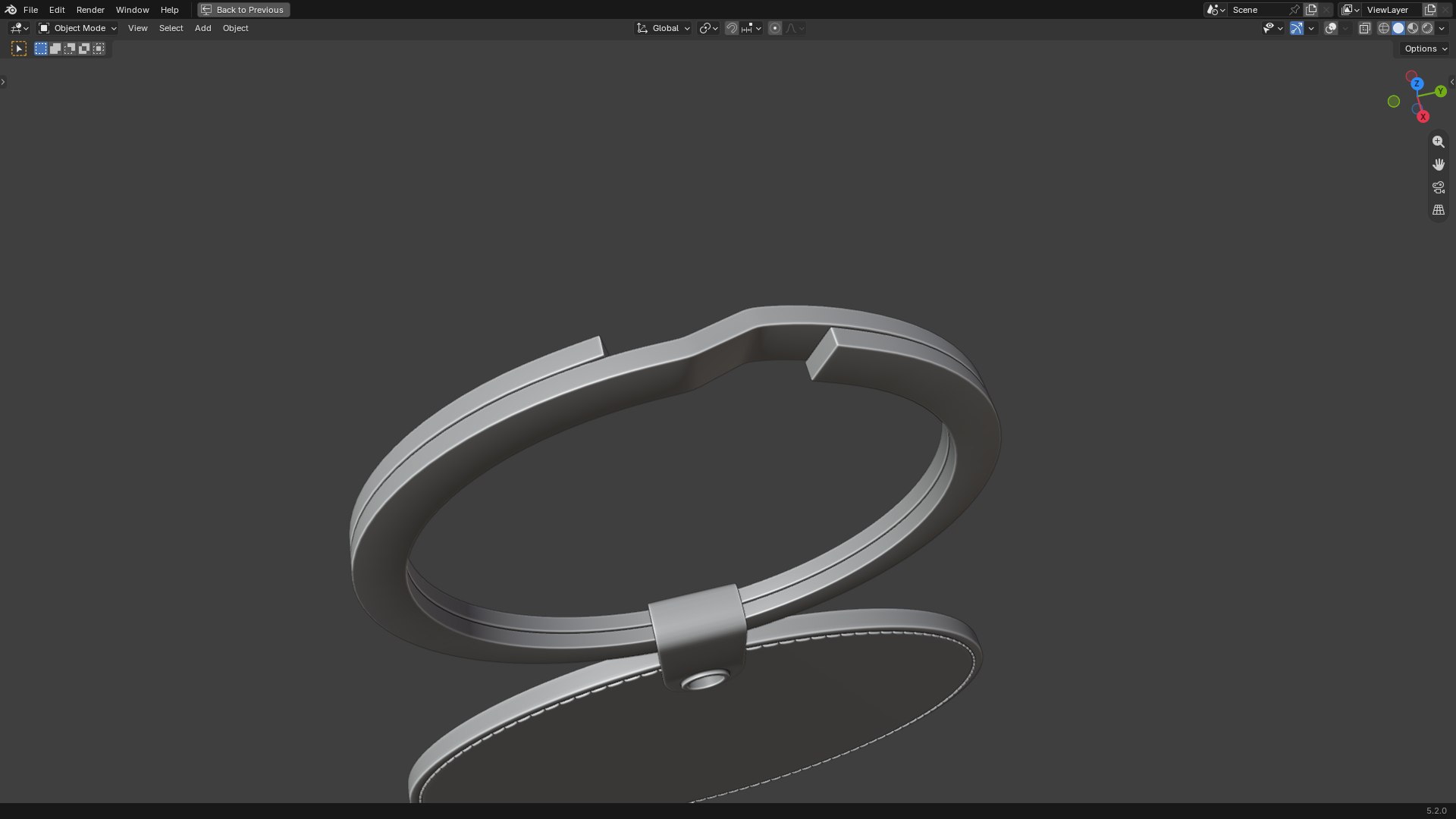
Task: Switch between perspective and orthographic view
Action: 1439,210
